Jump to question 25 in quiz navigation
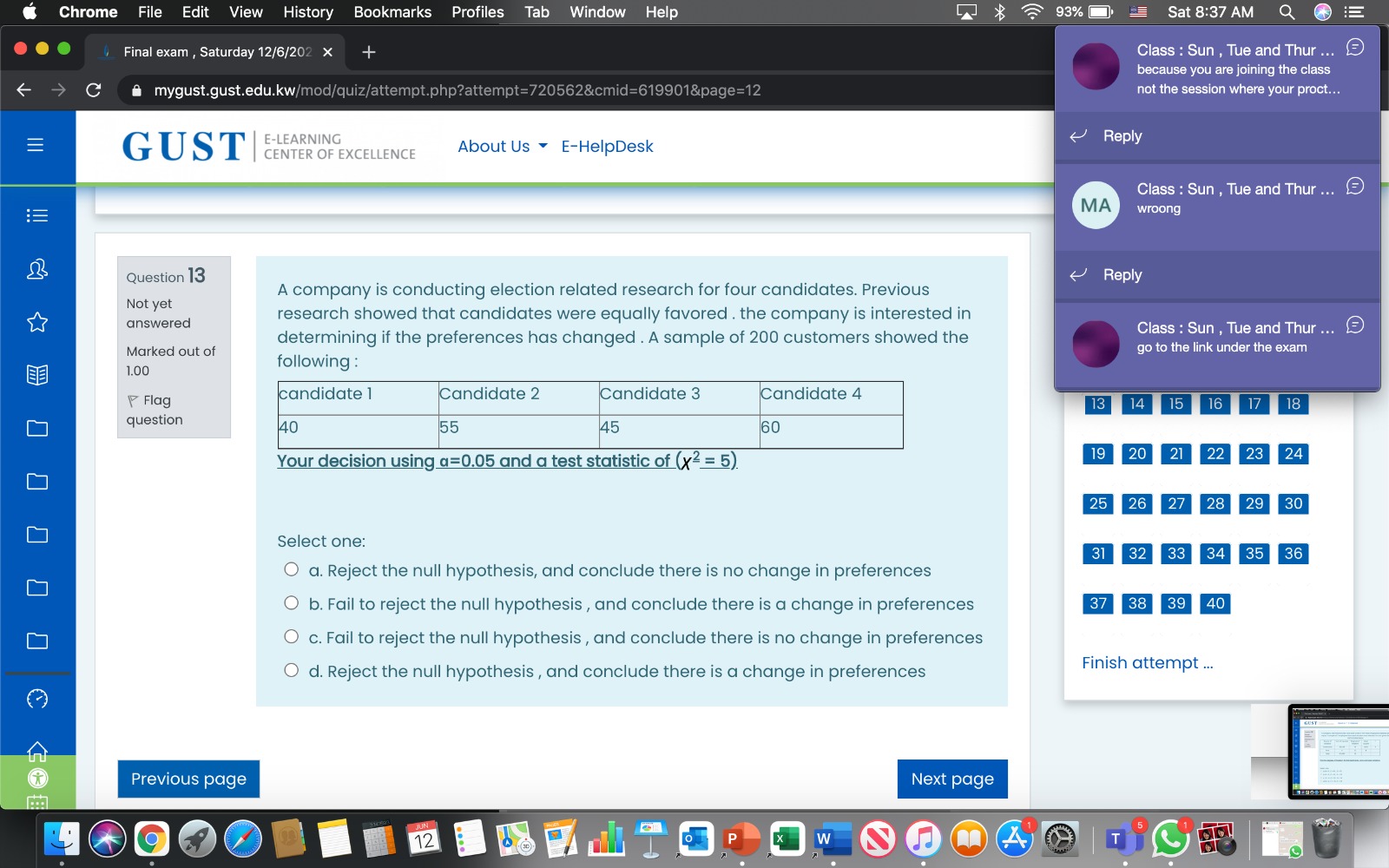Viewport: 1389px width, 868px height. [x=1096, y=503]
